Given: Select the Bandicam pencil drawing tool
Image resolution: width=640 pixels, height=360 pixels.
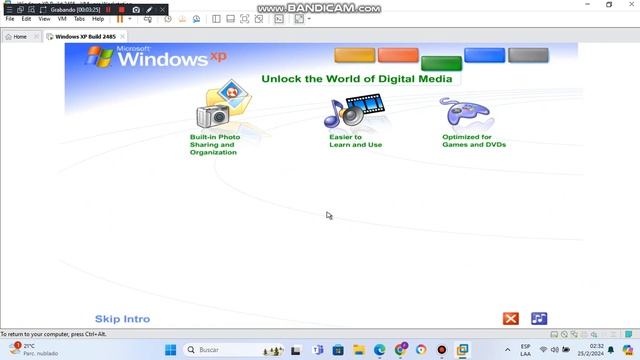Looking at the screenshot, I should click(x=149, y=9).
